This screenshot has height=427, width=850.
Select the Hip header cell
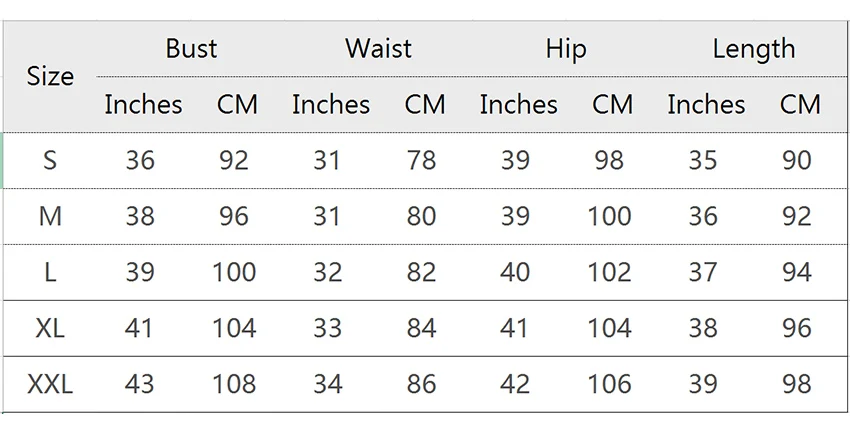566,49
